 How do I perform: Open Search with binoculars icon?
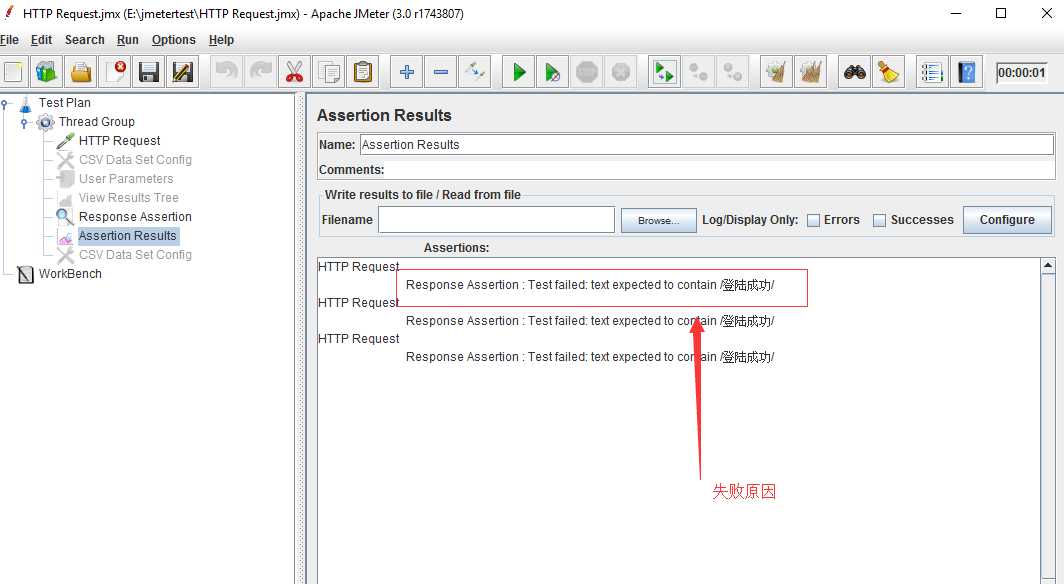pyautogui.click(x=854, y=71)
